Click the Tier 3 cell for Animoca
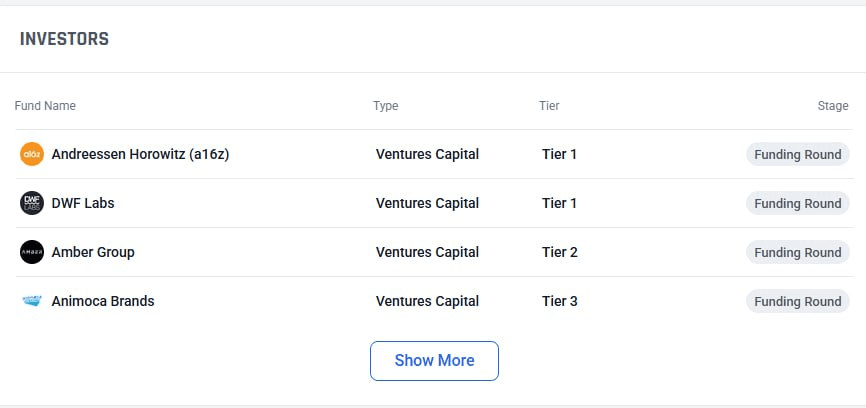This screenshot has height=408, width=866. 559,301
